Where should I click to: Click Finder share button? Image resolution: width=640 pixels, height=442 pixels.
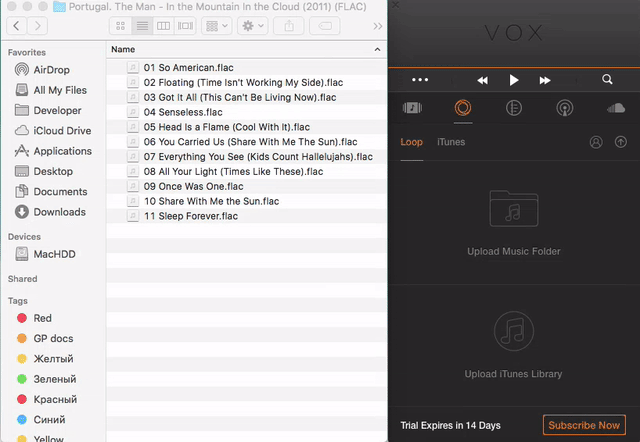(289, 26)
